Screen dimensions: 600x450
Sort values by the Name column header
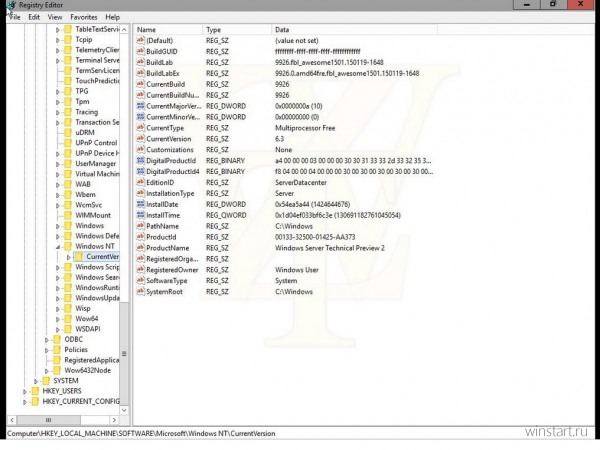point(165,30)
